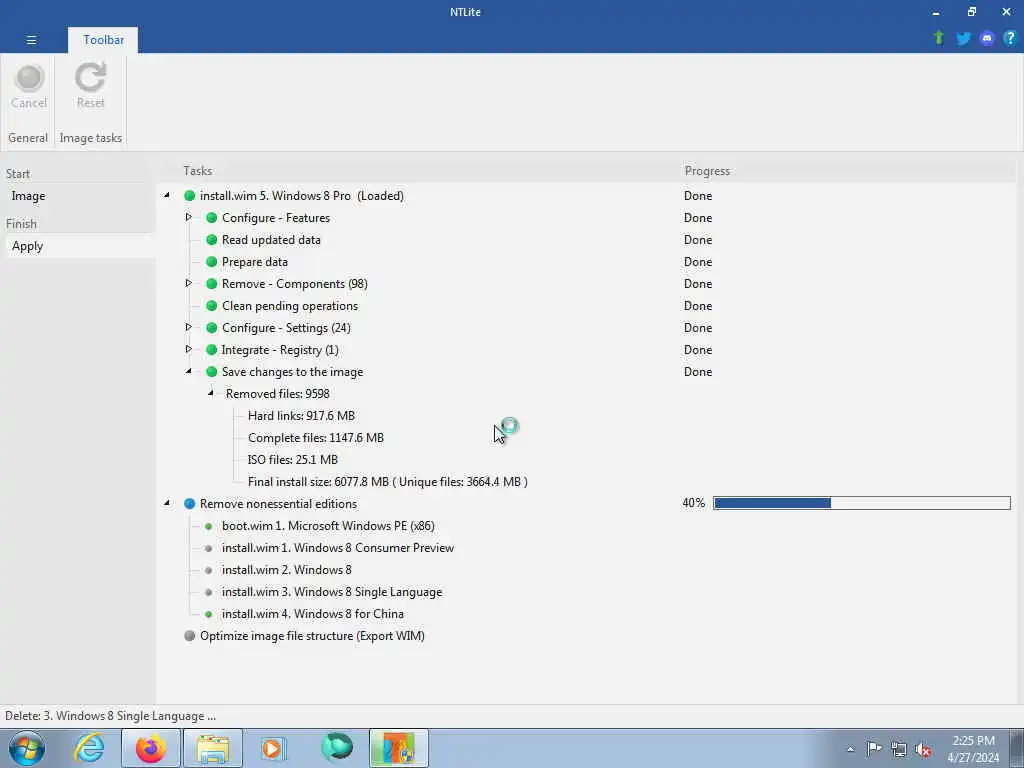Select the Toolbar tab
This screenshot has width=1024, height=768.
tap(103, 40)
